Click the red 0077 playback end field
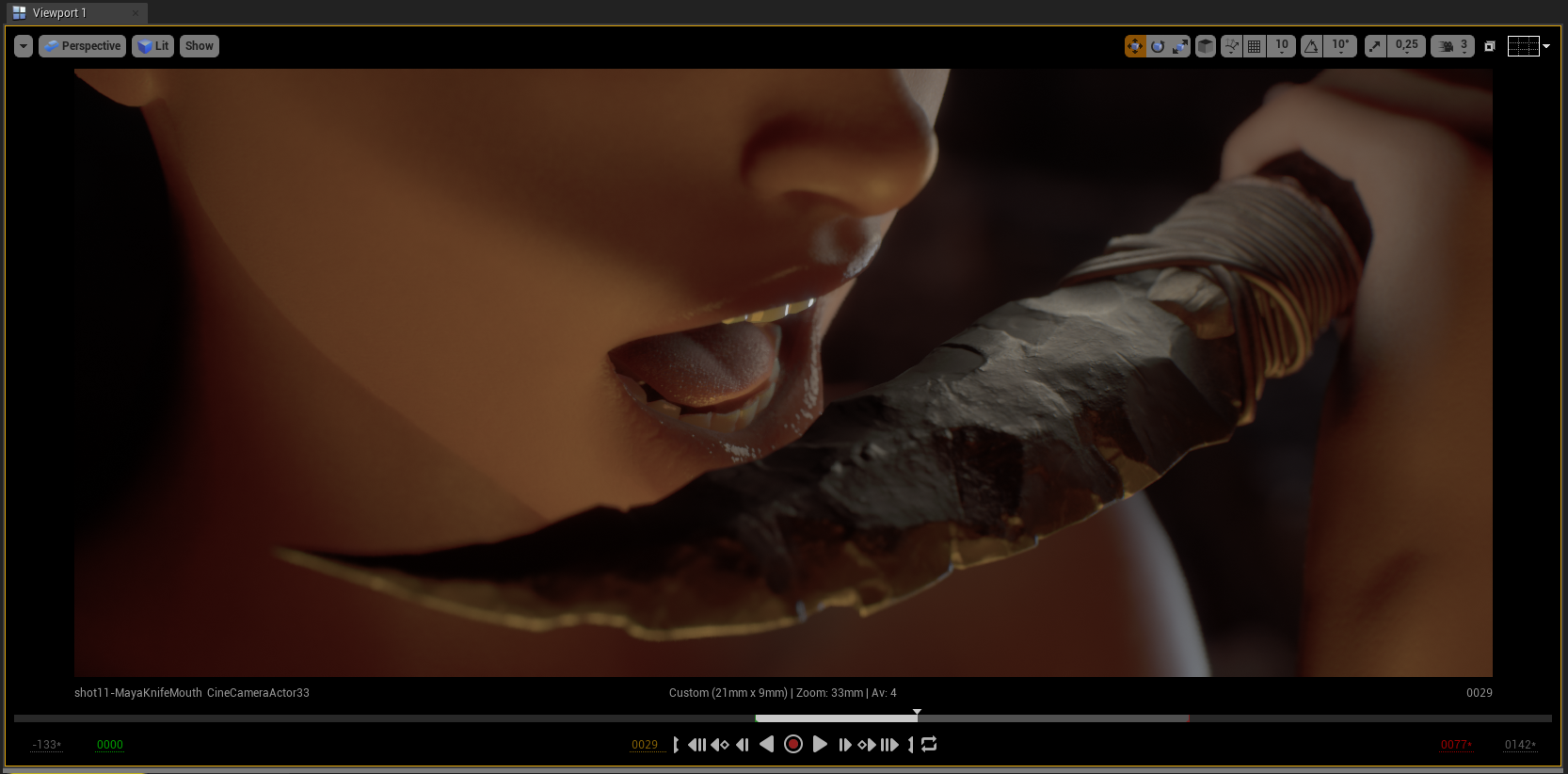Screen dimensions: 1568x774 [1456, 745]
